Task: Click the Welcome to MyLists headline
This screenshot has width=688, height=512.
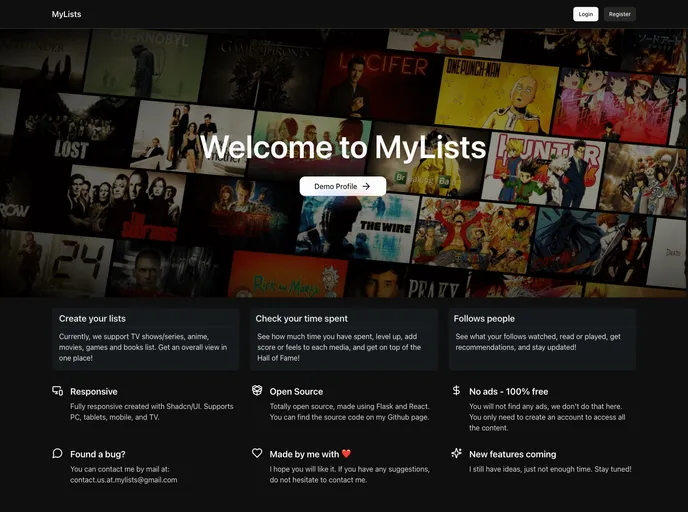Action: (x=343, y=147)
